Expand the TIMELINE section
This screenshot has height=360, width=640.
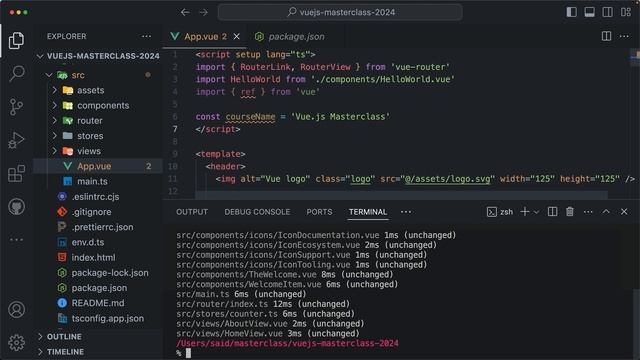[98, 352]
